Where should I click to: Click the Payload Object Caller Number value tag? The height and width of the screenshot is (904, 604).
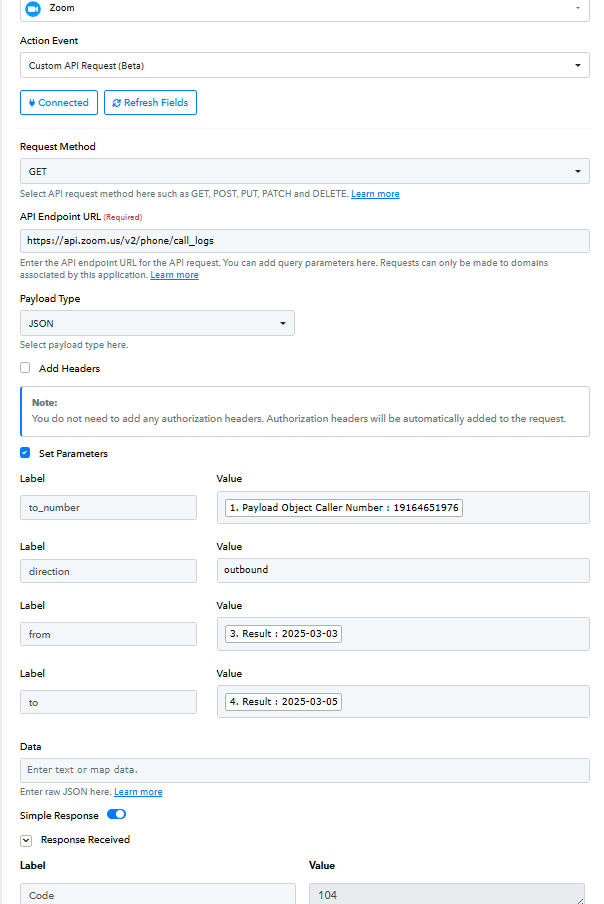tap(343, 507)
